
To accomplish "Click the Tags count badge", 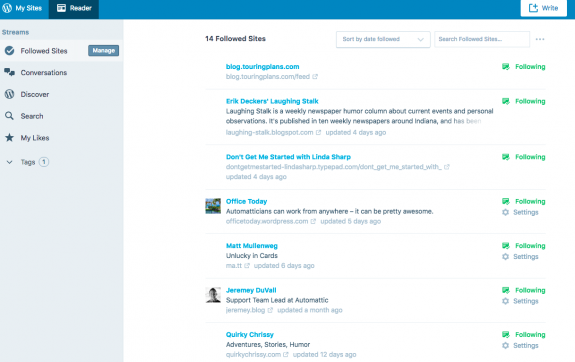I will pyautogui.click(x=44, y=162).
